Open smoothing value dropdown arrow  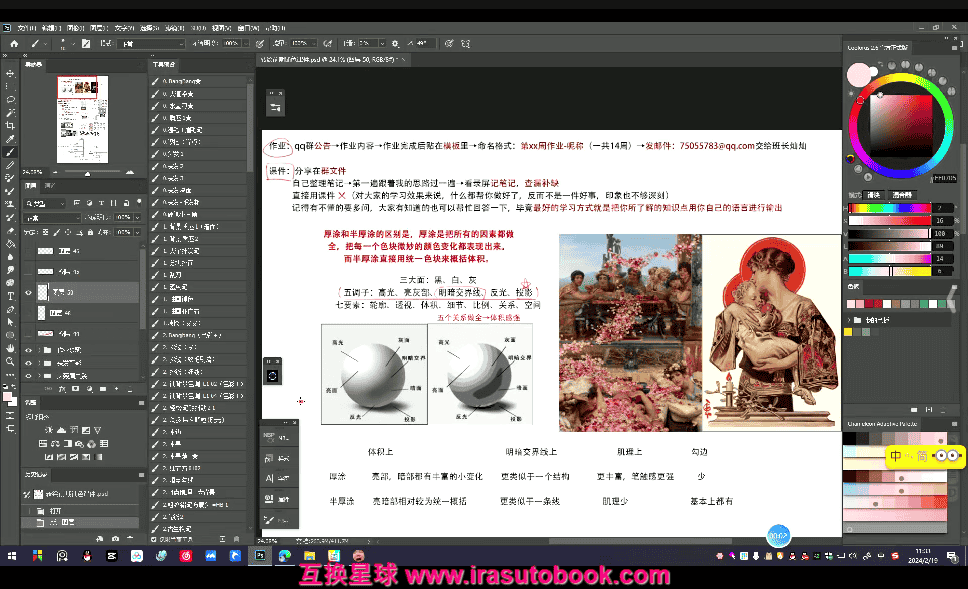click(382, 43)
